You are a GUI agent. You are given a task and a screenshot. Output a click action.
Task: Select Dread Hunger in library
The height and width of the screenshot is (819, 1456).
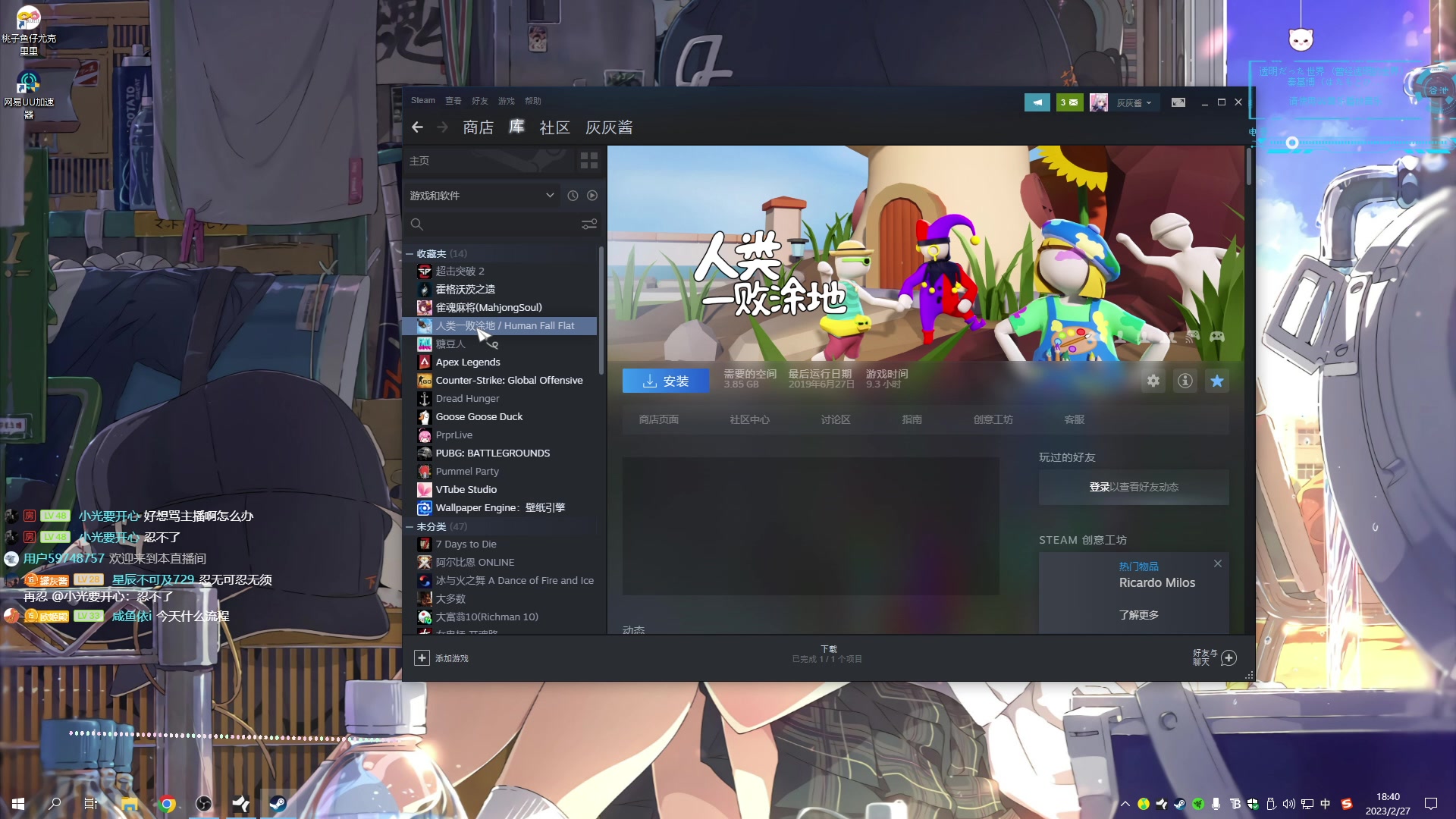(x=500, y=398)
